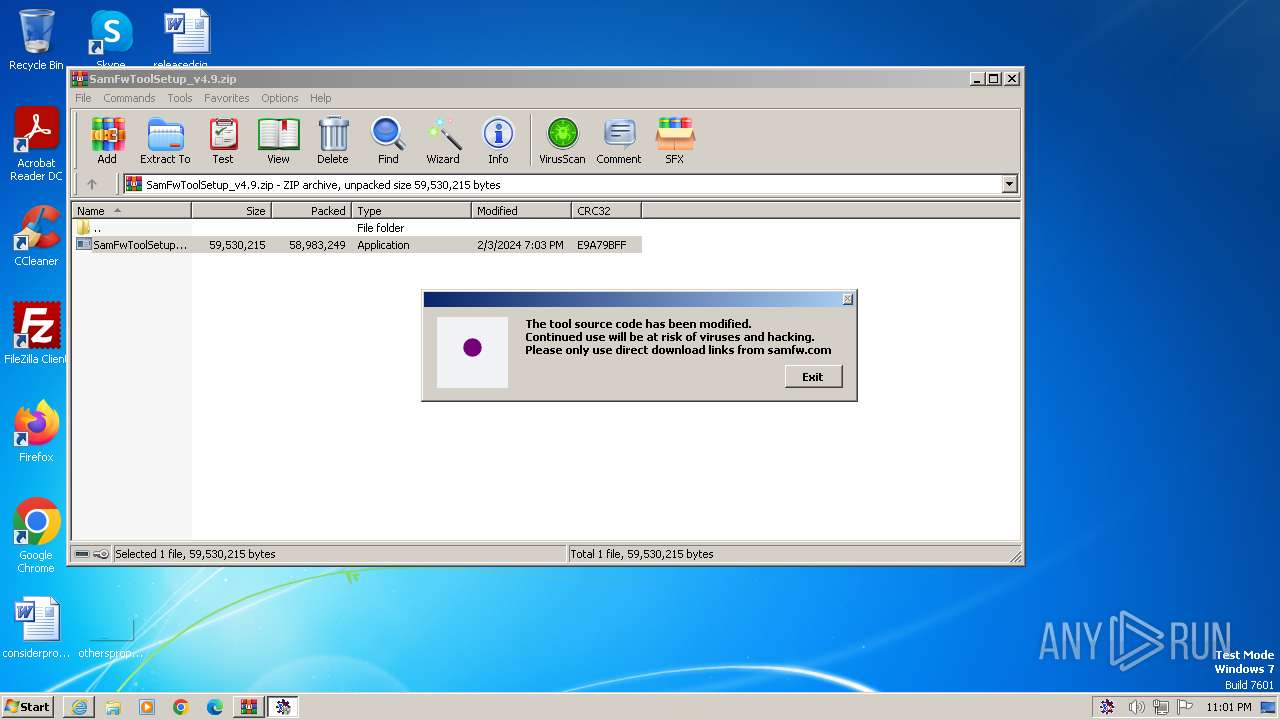Screen dimensions: 1280x720
Task: Close the warning dialog with X
Action: 847,299
